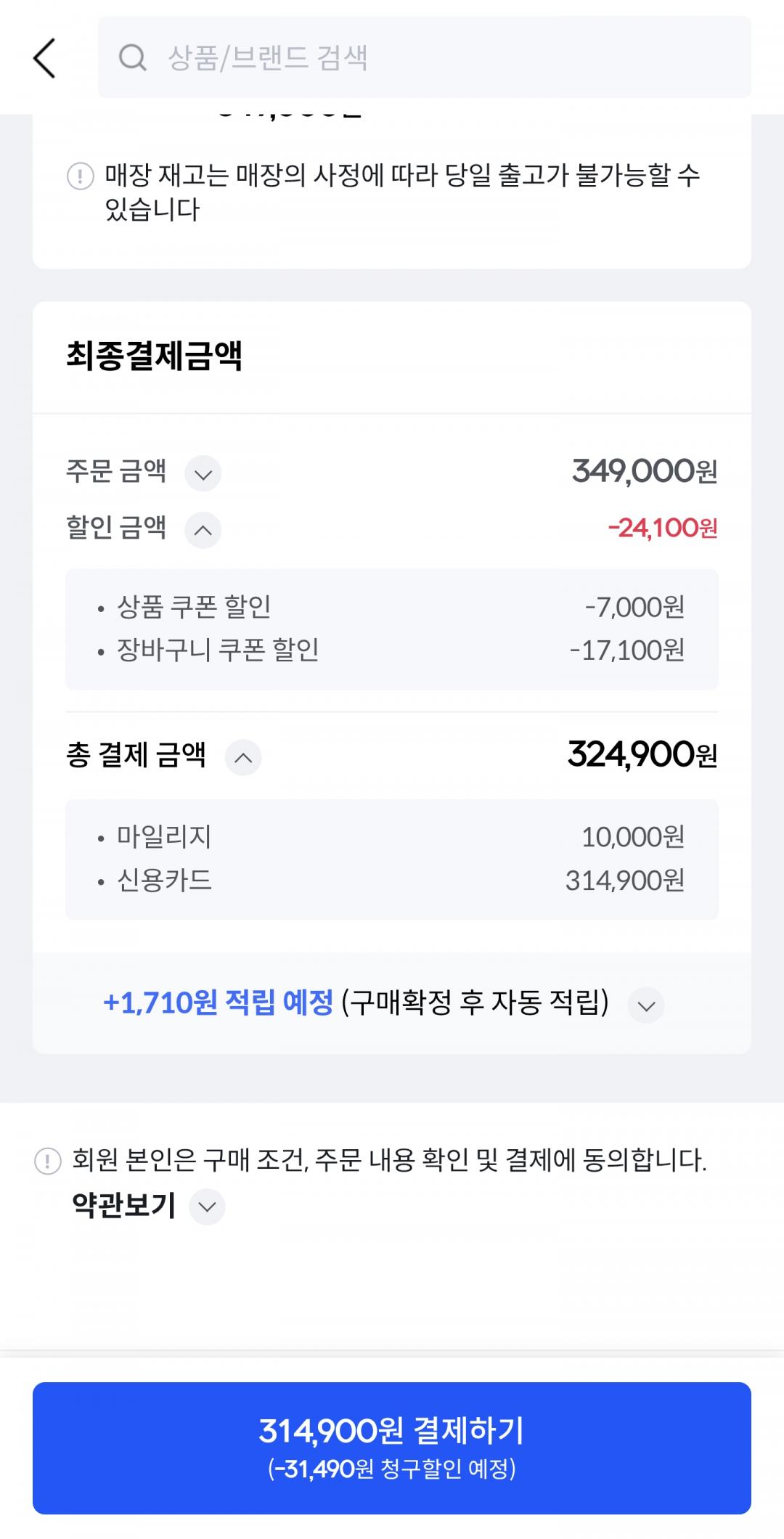Tap the 주문 금액 label
Screen dimensions: 784x1539
pyautogui.click(x=116, y=471)
